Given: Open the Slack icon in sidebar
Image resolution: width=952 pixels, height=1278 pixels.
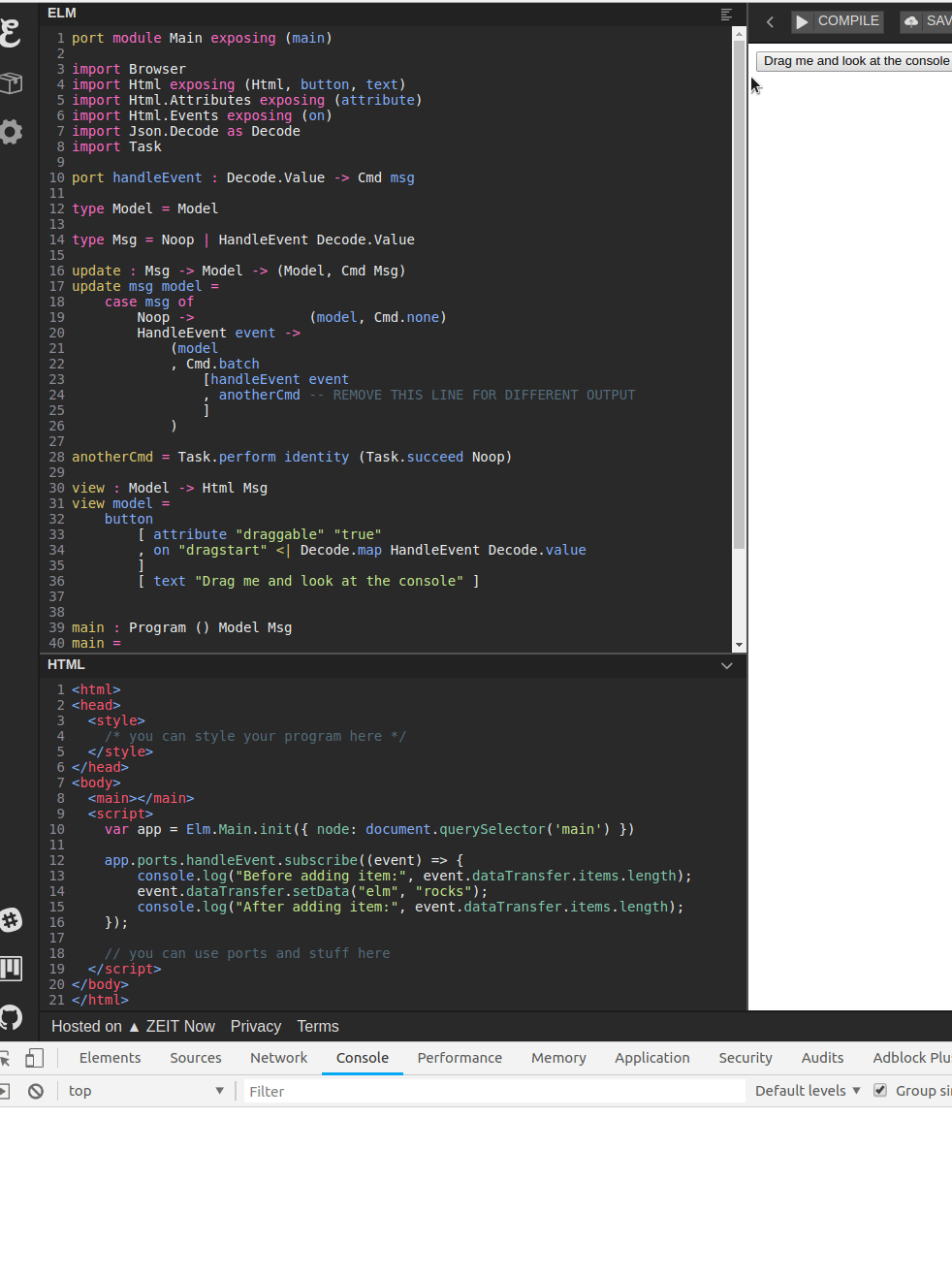Looking at the screenshot, I should (x=11, y=920).
